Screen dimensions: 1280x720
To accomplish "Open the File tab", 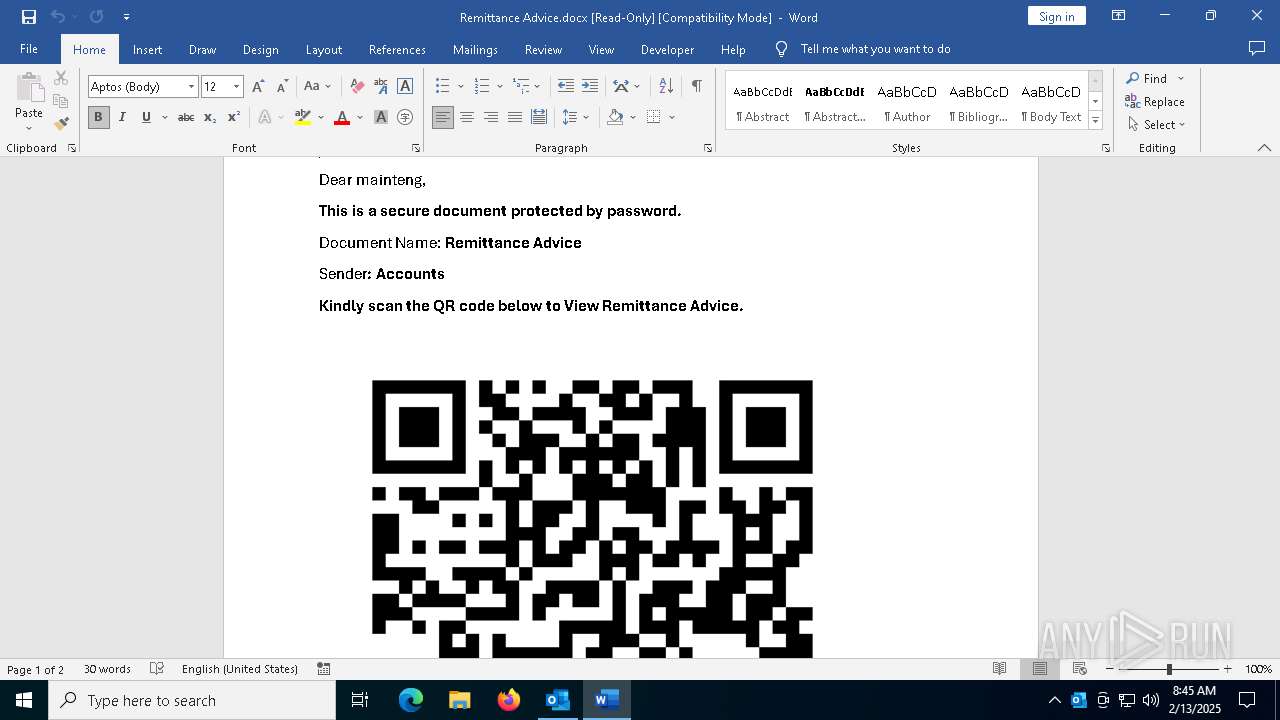I will tap(29, 49).
